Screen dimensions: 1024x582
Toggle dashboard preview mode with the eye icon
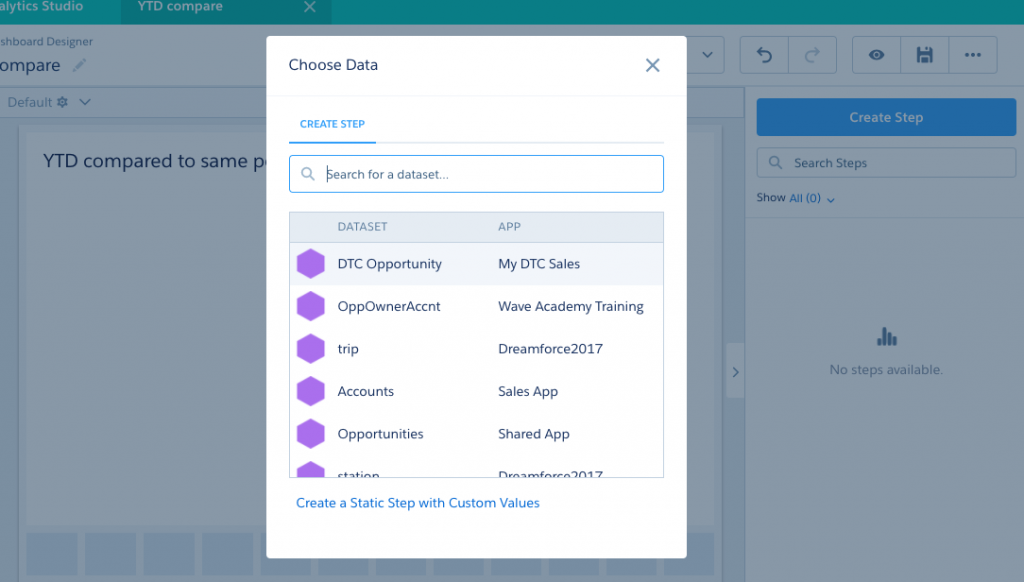[x=876, y=55]
